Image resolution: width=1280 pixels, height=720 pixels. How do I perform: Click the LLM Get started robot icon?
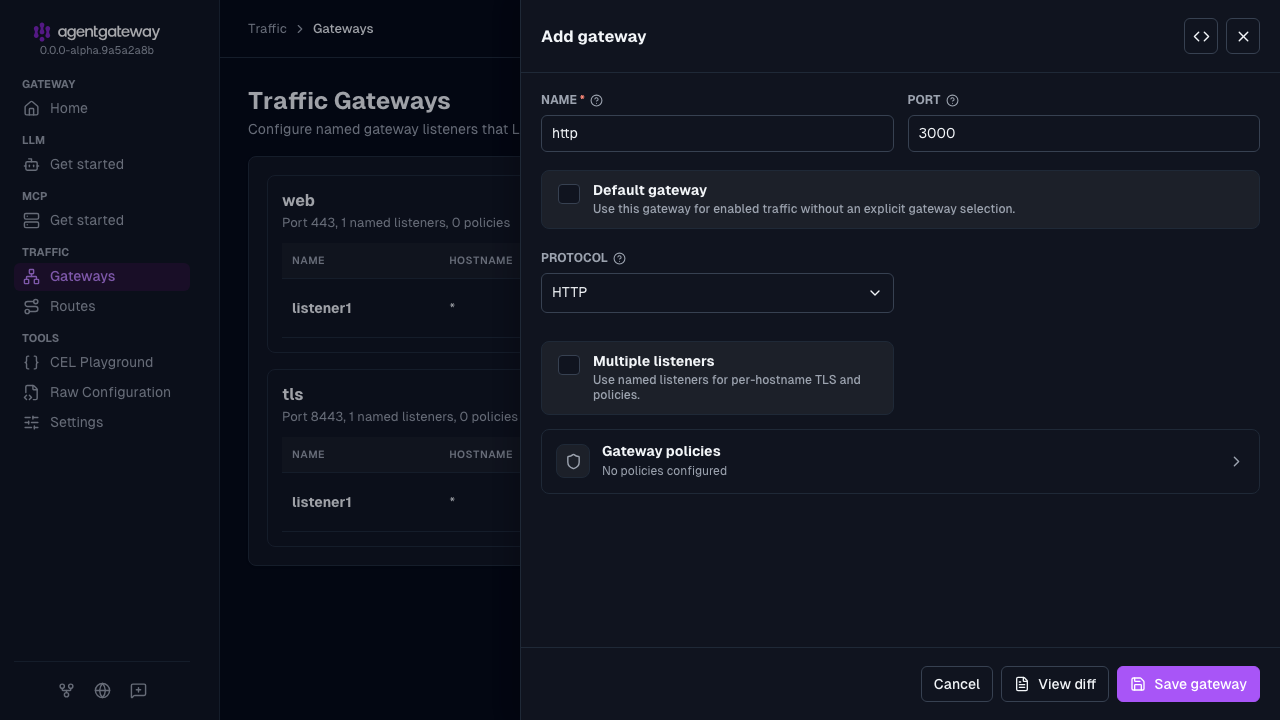(32, 164)
